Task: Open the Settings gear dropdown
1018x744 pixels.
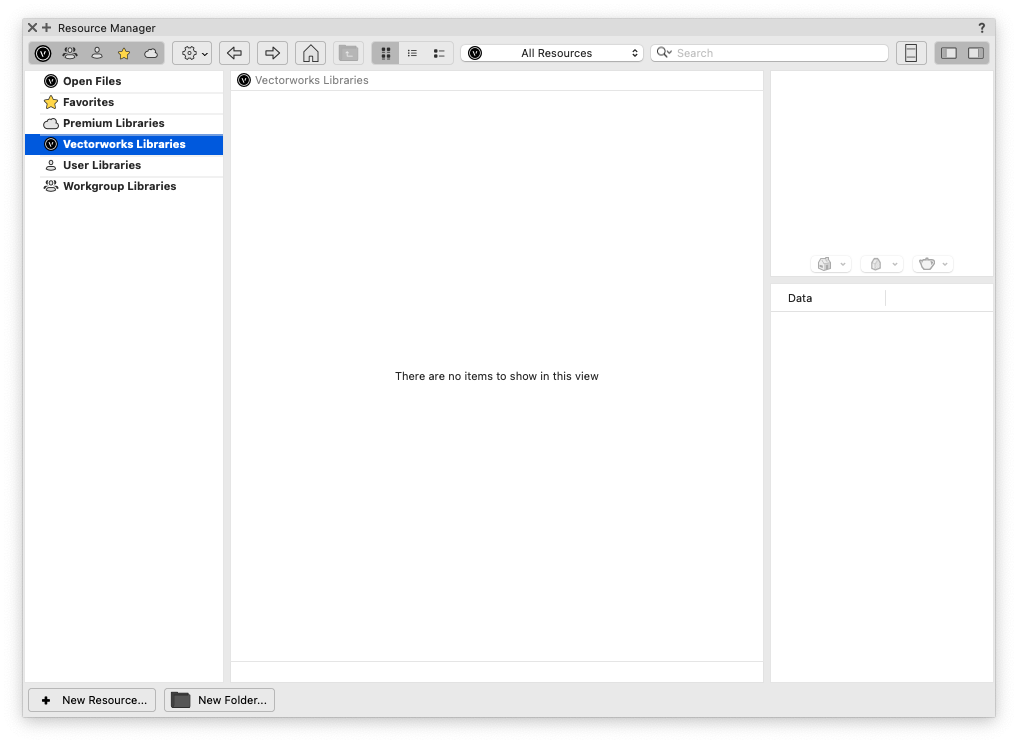Action: point(191,52)
